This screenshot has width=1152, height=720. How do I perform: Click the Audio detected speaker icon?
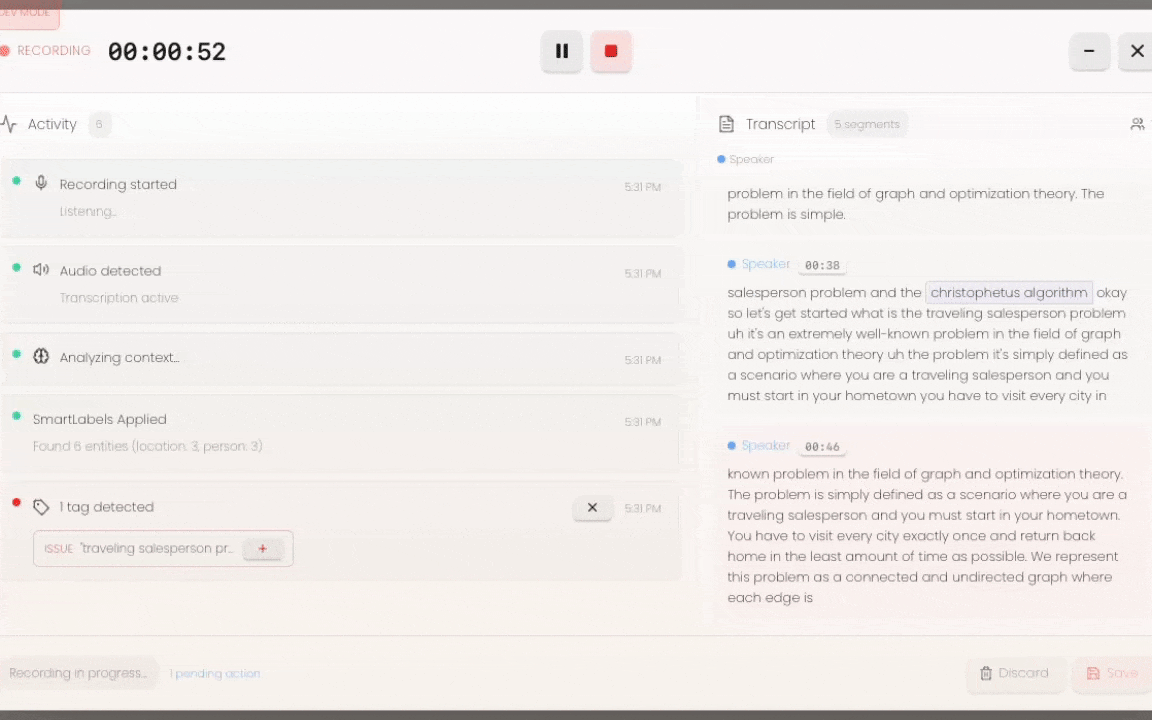(x=41, y=270)
